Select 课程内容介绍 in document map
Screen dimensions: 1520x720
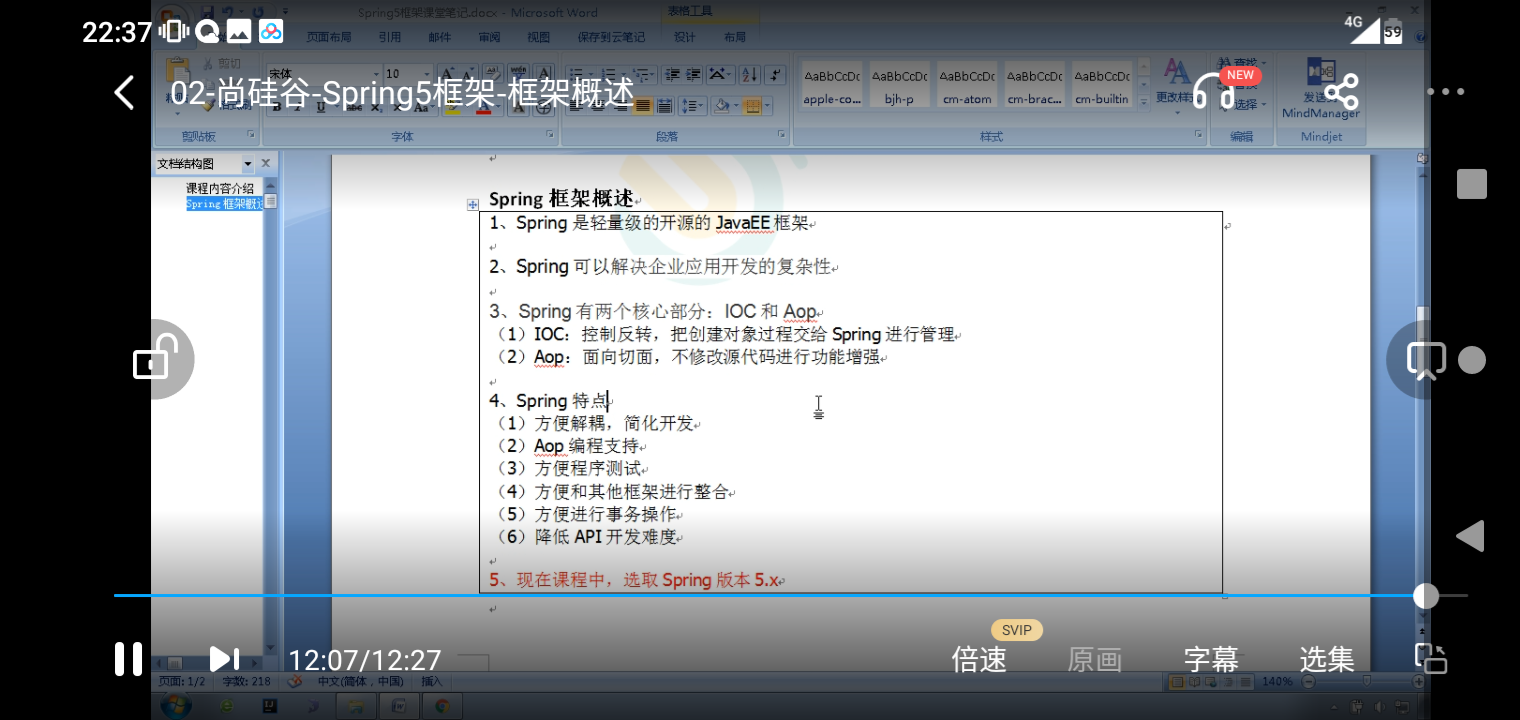pos(220,188)
